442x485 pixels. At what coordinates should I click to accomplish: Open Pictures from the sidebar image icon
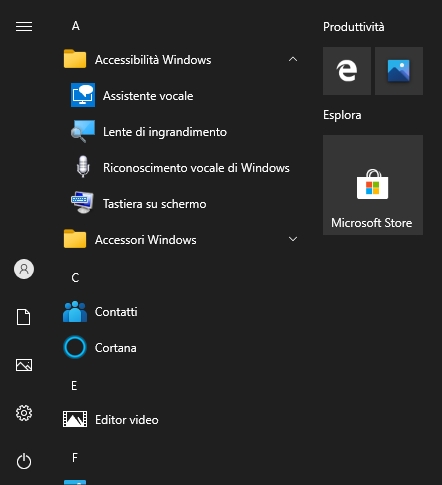[x=24, y=365]
